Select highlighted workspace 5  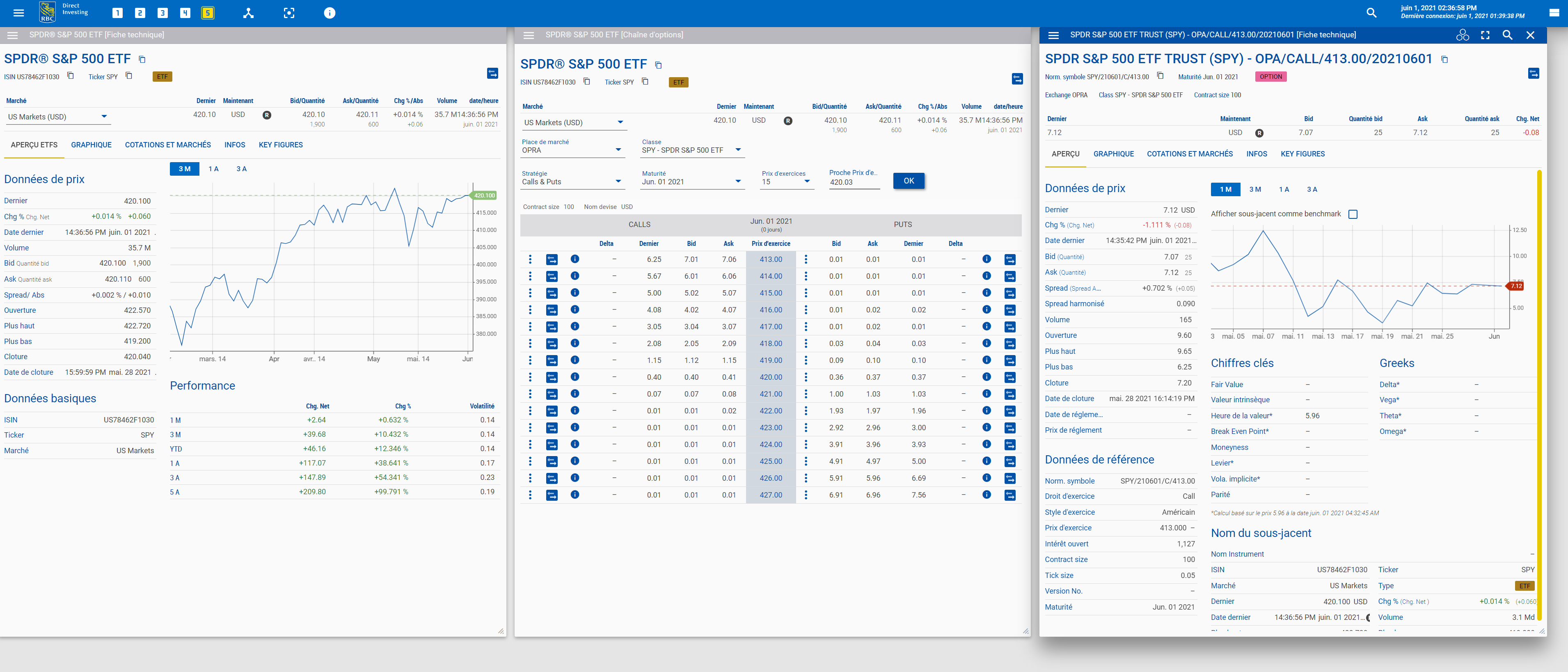(208, 13)
